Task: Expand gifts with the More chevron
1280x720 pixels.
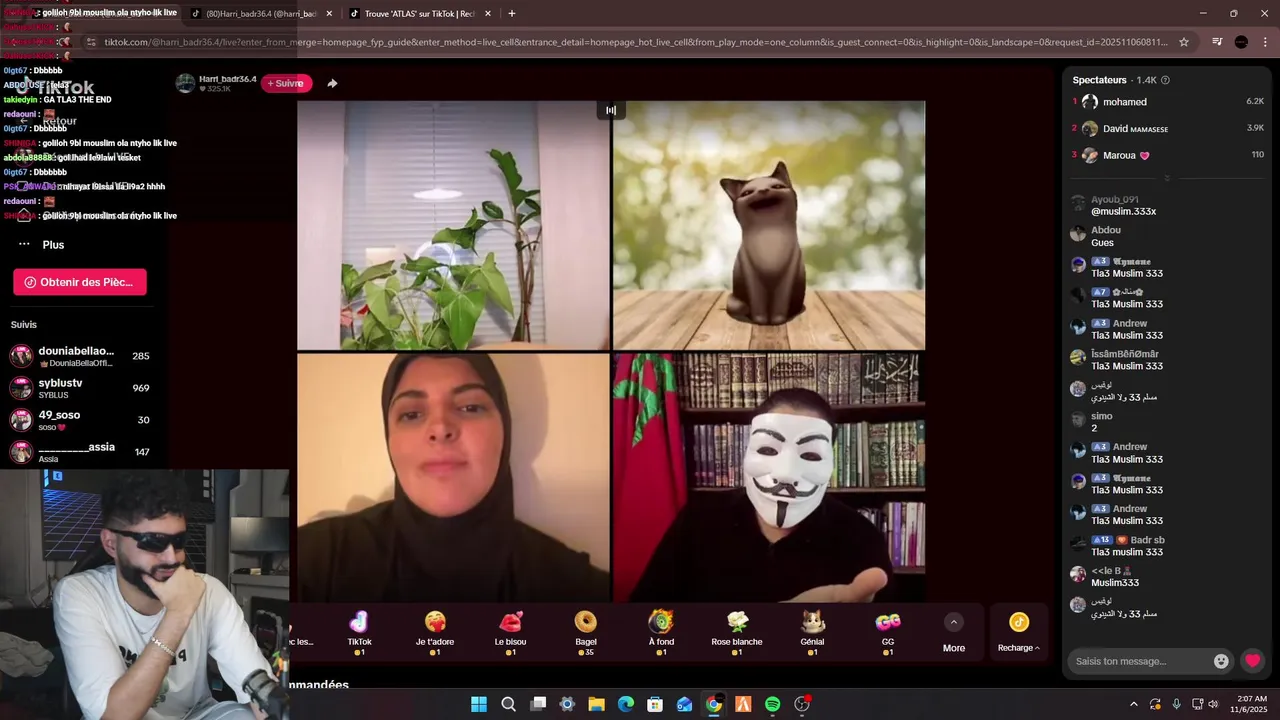Action: 954,622
